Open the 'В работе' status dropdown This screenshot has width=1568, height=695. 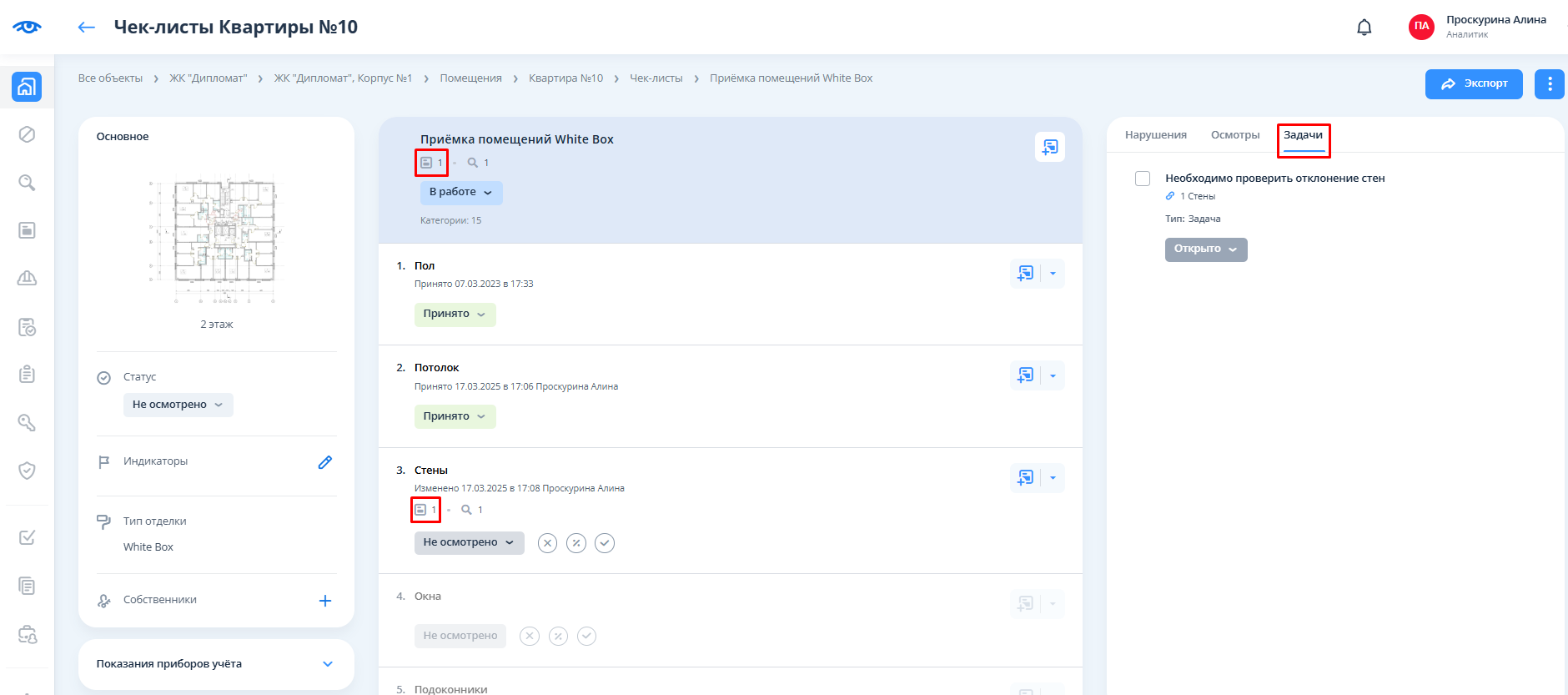(x=460, y=193)
